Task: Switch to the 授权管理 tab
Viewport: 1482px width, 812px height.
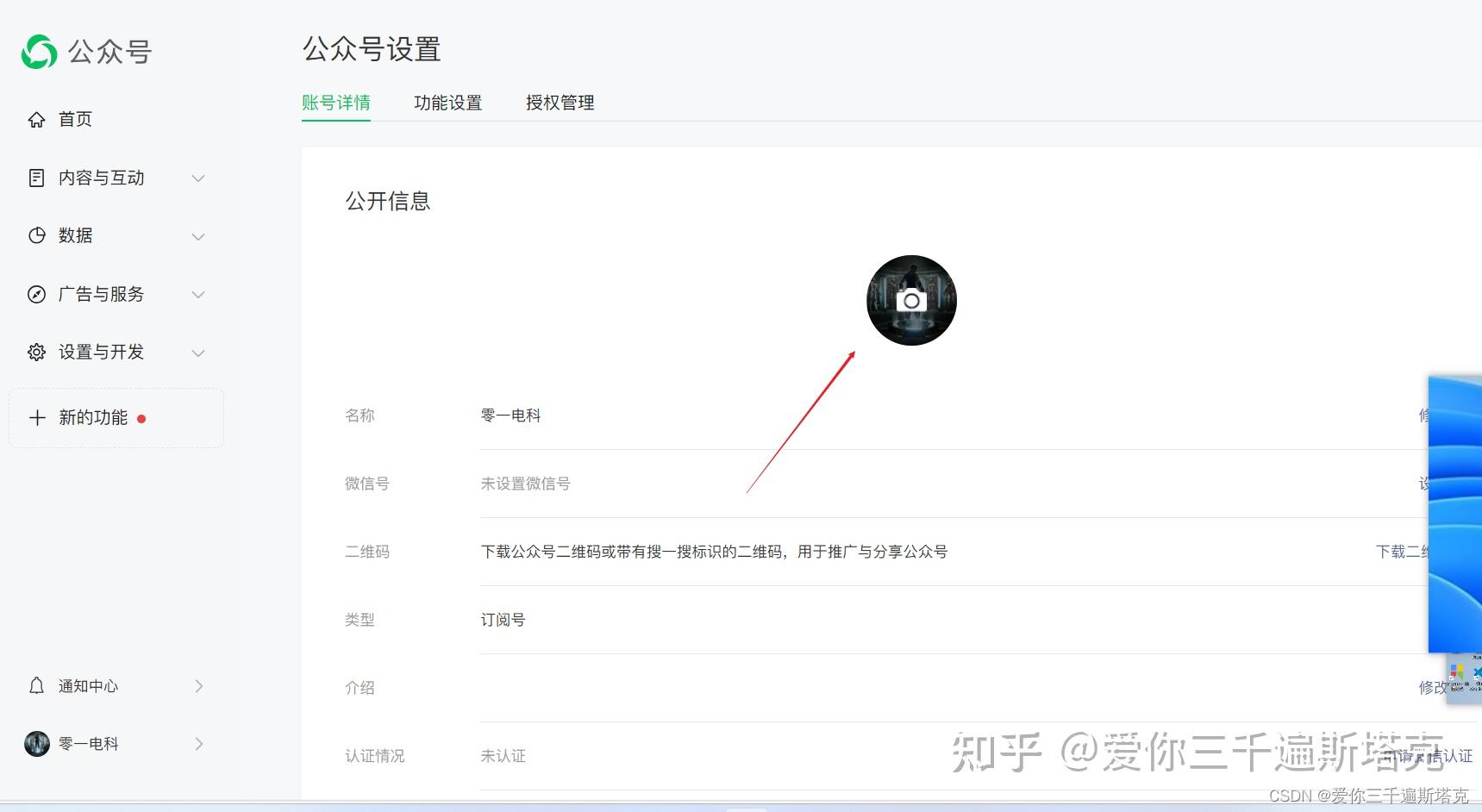Action: pyautogui.click(x=560, y=103)
